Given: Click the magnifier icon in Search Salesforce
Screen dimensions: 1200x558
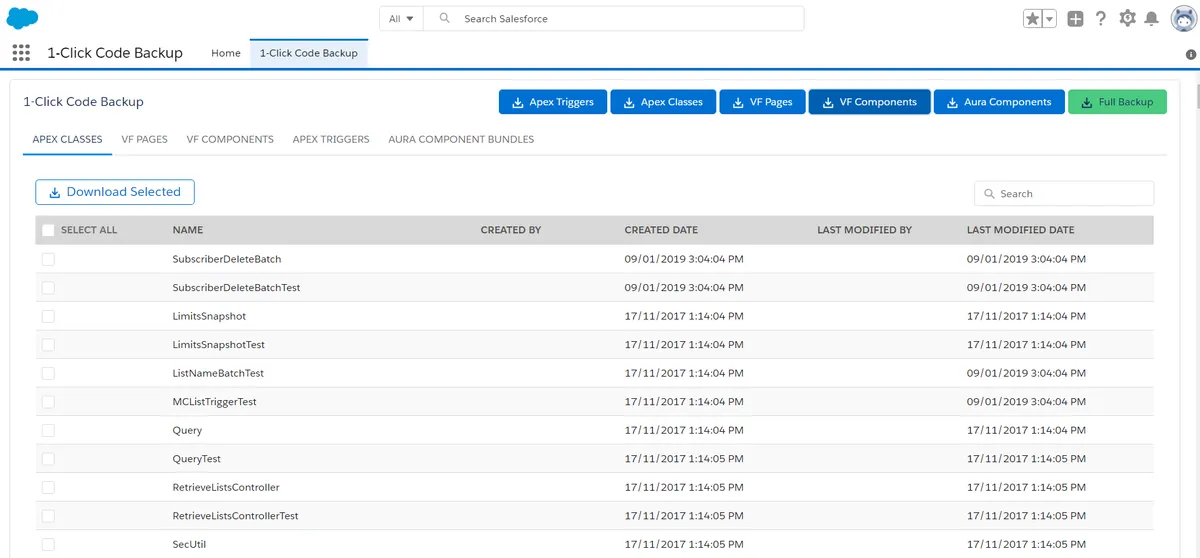Looking at the screenshot, I should 445,19.
